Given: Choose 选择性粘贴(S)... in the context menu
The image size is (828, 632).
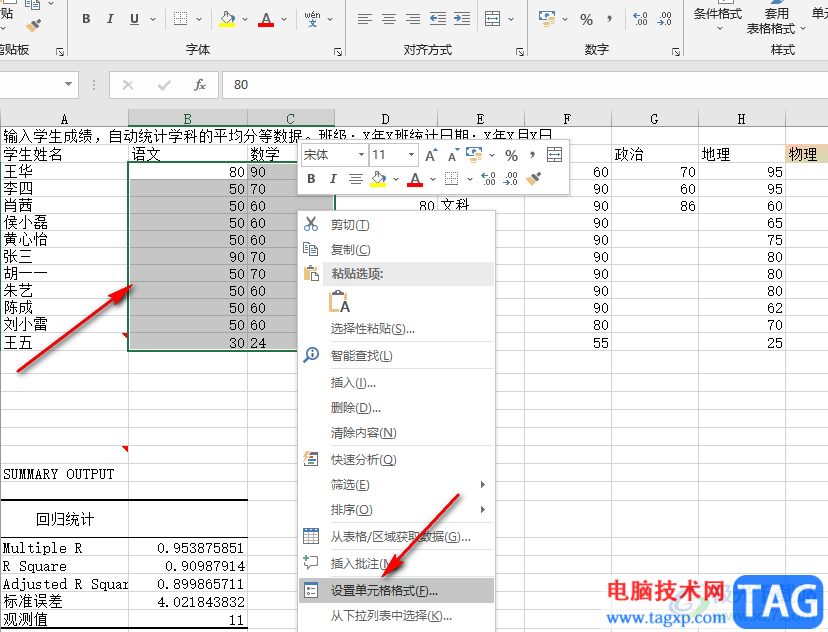Looking at the screenshot, I should click(x=397, y=329).
